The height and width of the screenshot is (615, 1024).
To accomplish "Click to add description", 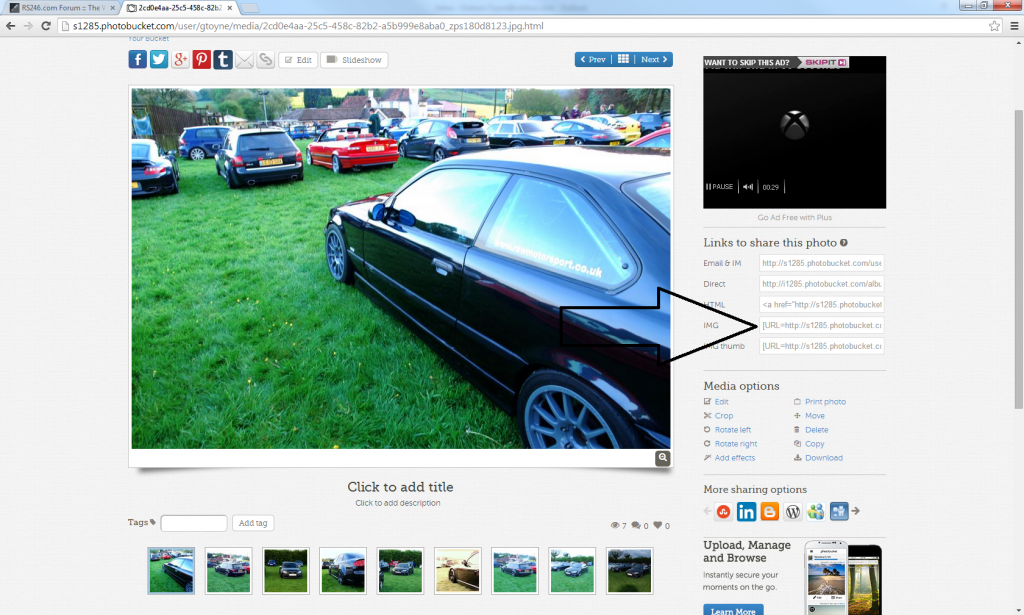I will 398,503.
